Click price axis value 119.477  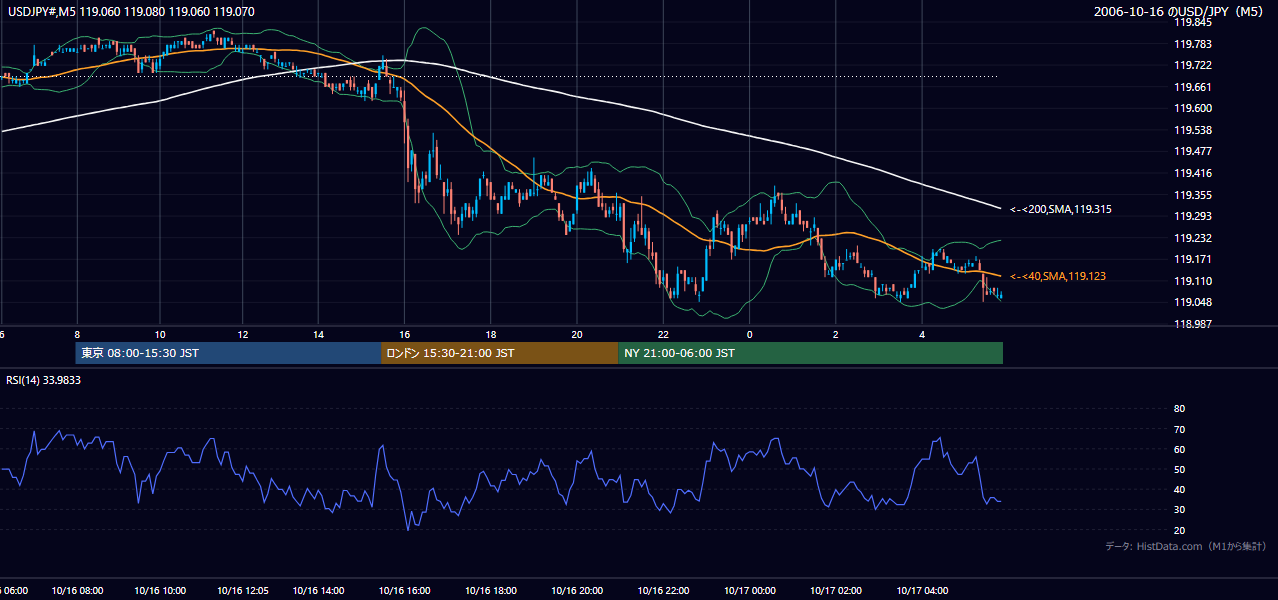coord(1192,152)
